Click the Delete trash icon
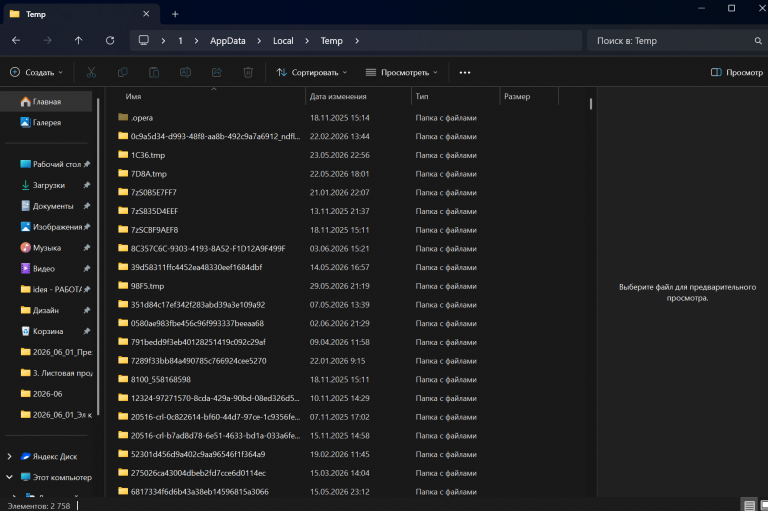Image resolution: width=768 pixels, height=511 pixels. point(248,73)
